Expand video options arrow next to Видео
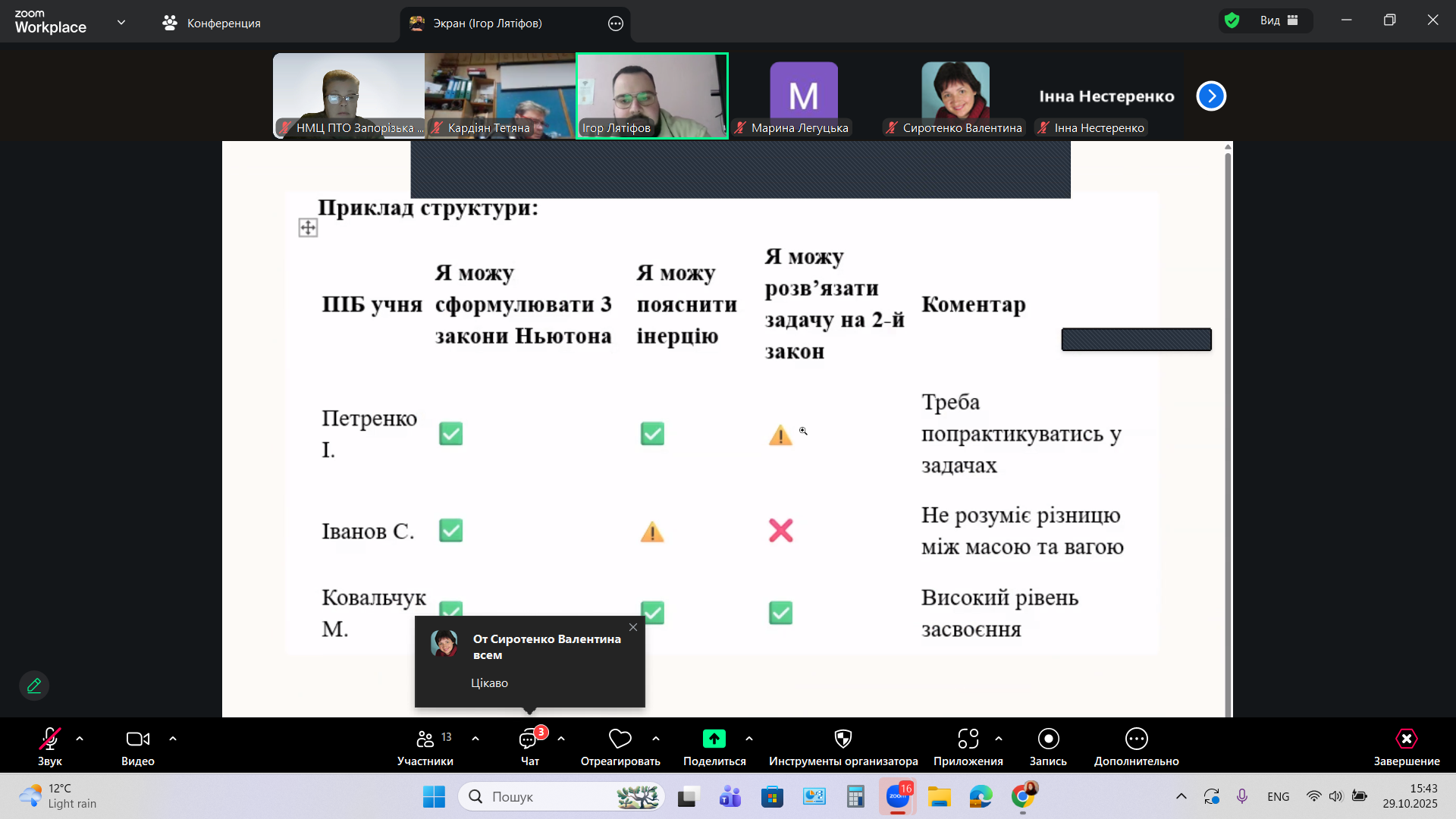 pos(173,739)
